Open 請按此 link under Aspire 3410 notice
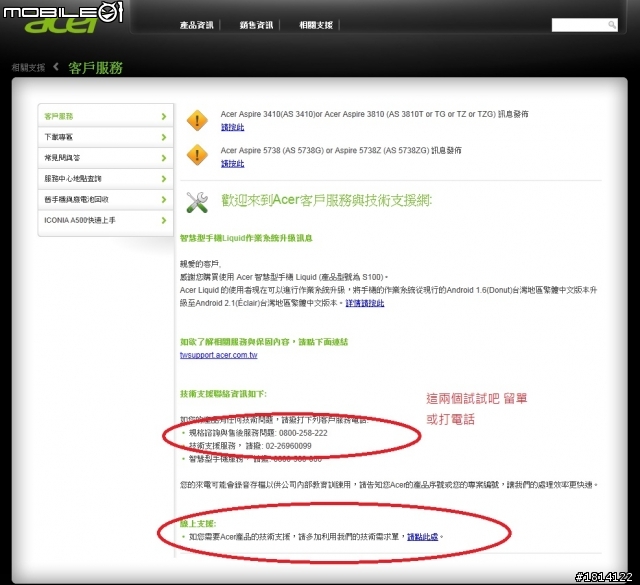Viewport: 640px width, 585px height. 232,127
